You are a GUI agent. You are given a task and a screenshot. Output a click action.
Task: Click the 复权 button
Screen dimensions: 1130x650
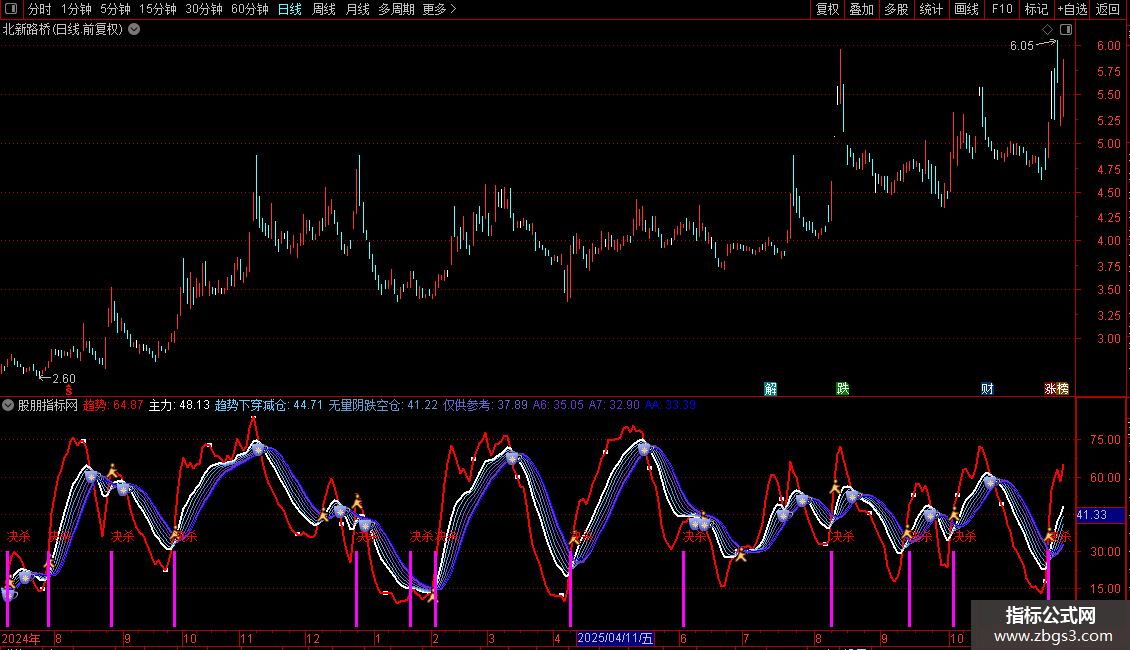(827, 9)
